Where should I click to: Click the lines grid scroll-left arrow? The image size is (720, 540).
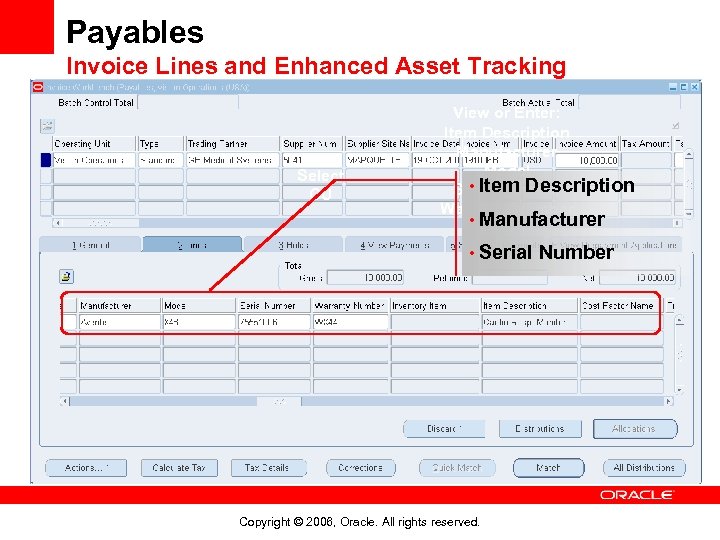click(65, 402)
